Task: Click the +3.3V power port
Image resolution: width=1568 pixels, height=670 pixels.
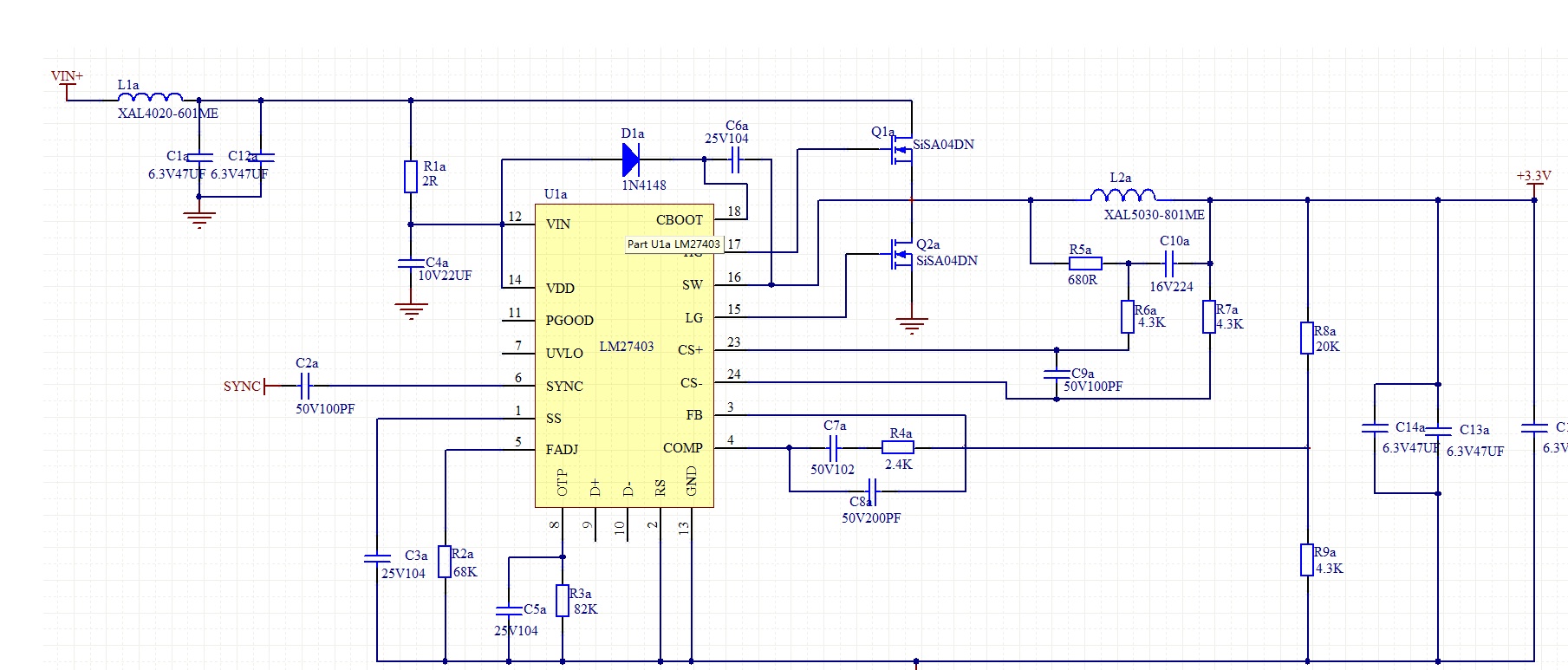Action: point(1534,185)
